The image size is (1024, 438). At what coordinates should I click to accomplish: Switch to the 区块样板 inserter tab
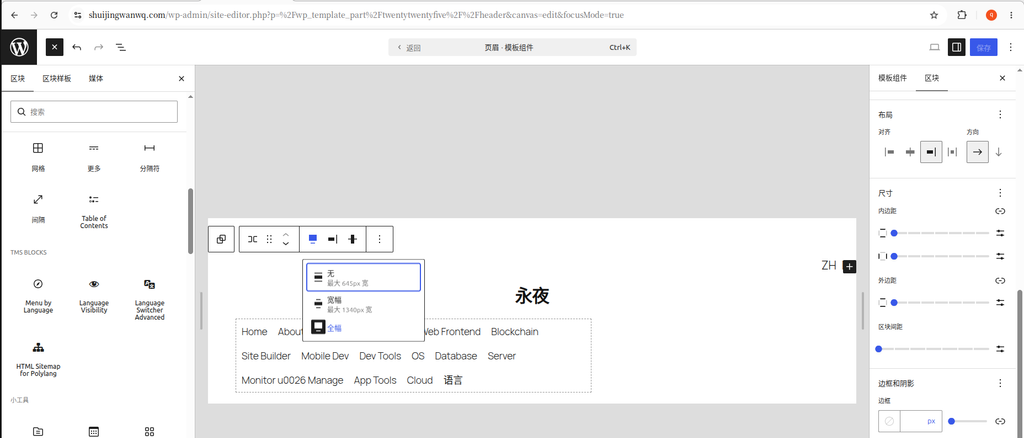[x=57, y=78]
